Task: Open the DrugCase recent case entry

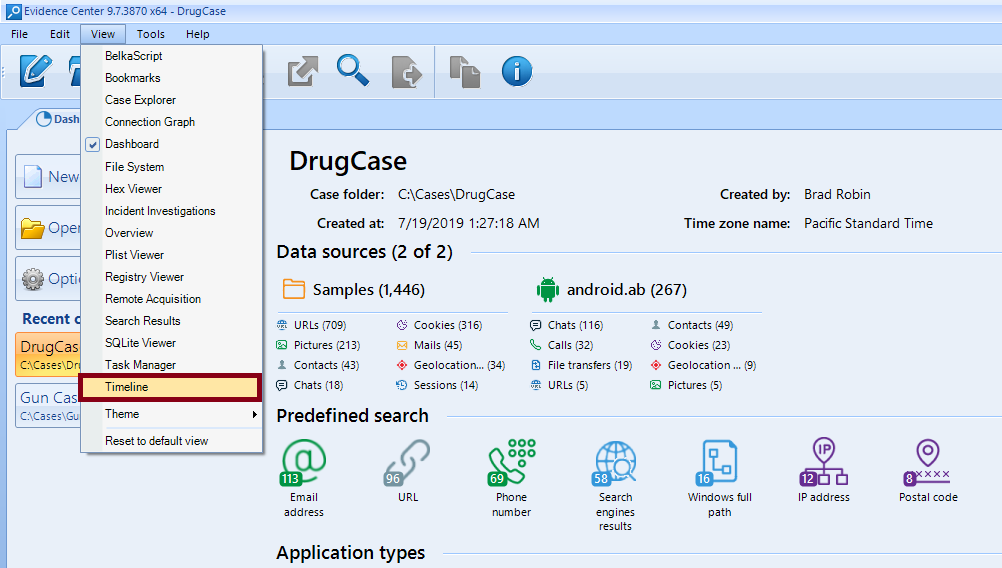Action: click(49, 354)
